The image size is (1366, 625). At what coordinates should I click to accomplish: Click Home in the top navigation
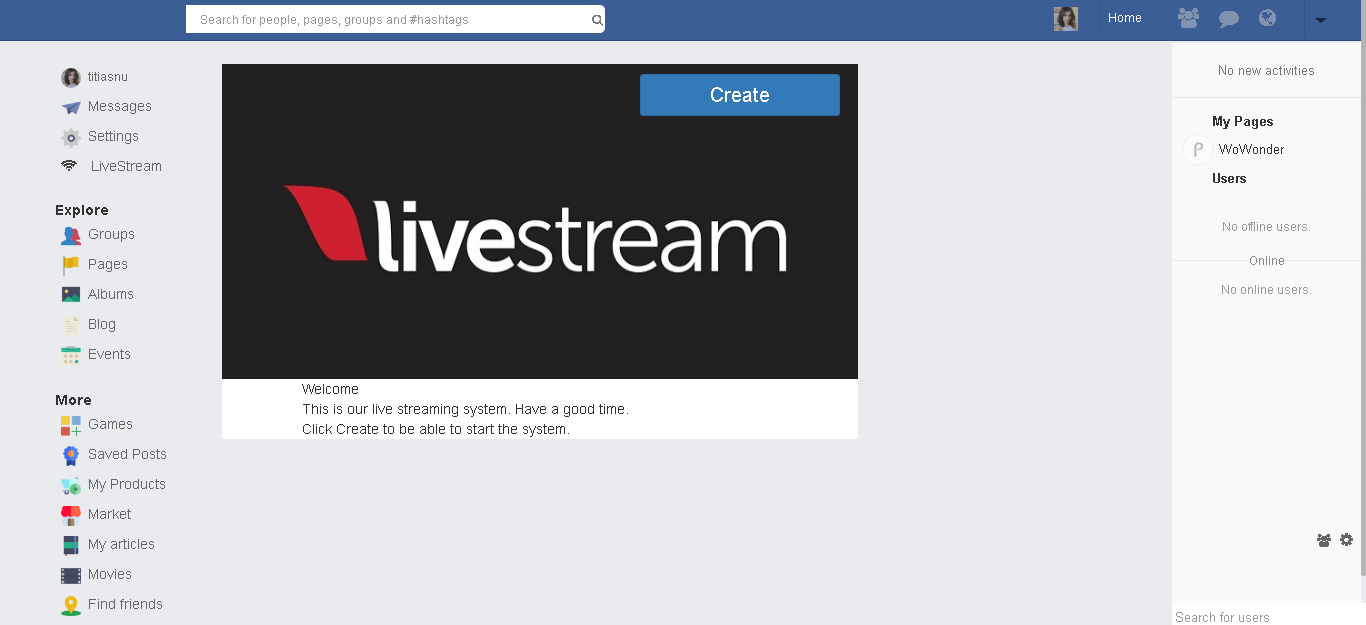pos(1125,18)
